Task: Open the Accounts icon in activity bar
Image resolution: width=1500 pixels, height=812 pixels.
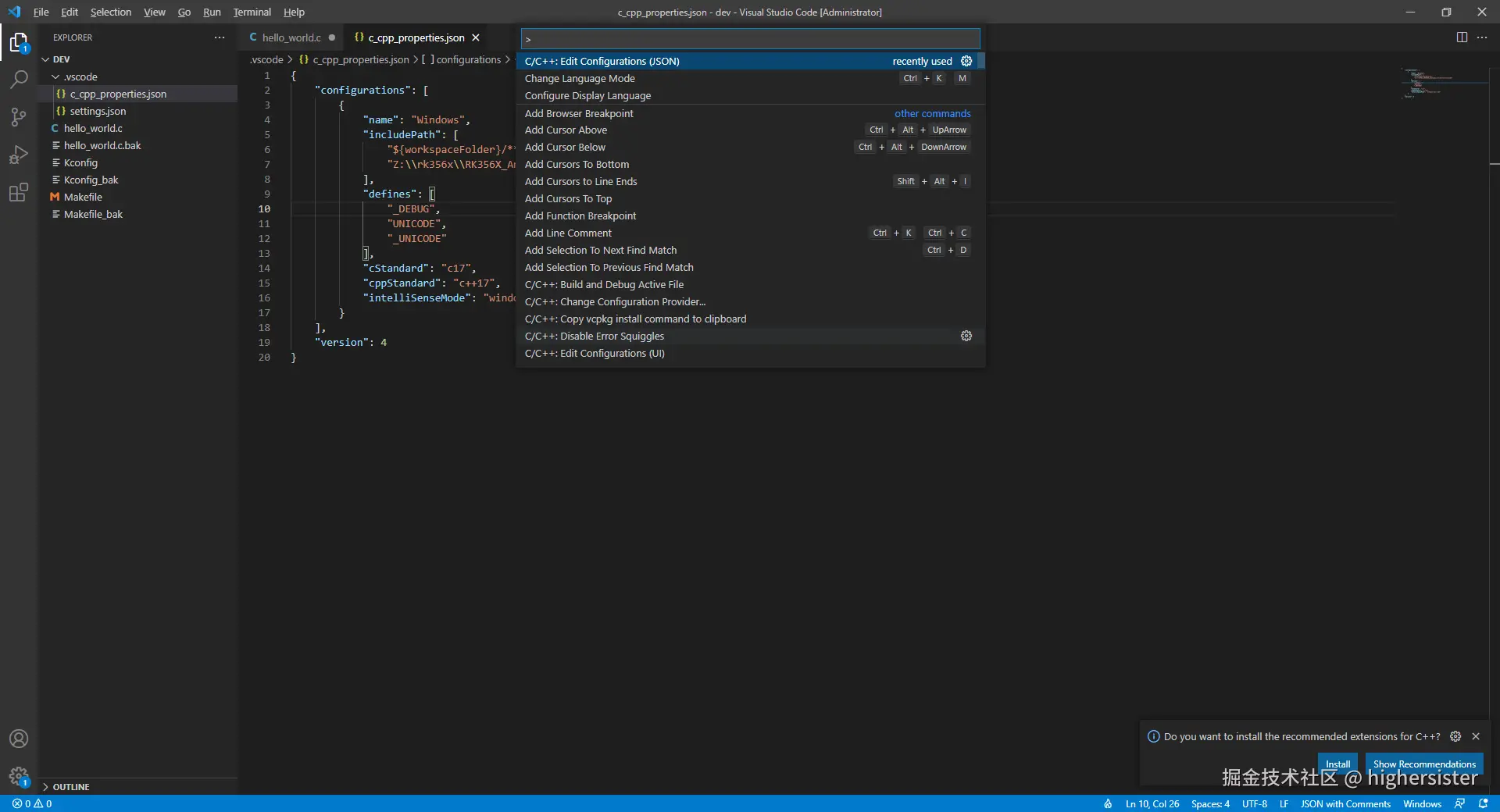Action: click(x=19, y=739)
